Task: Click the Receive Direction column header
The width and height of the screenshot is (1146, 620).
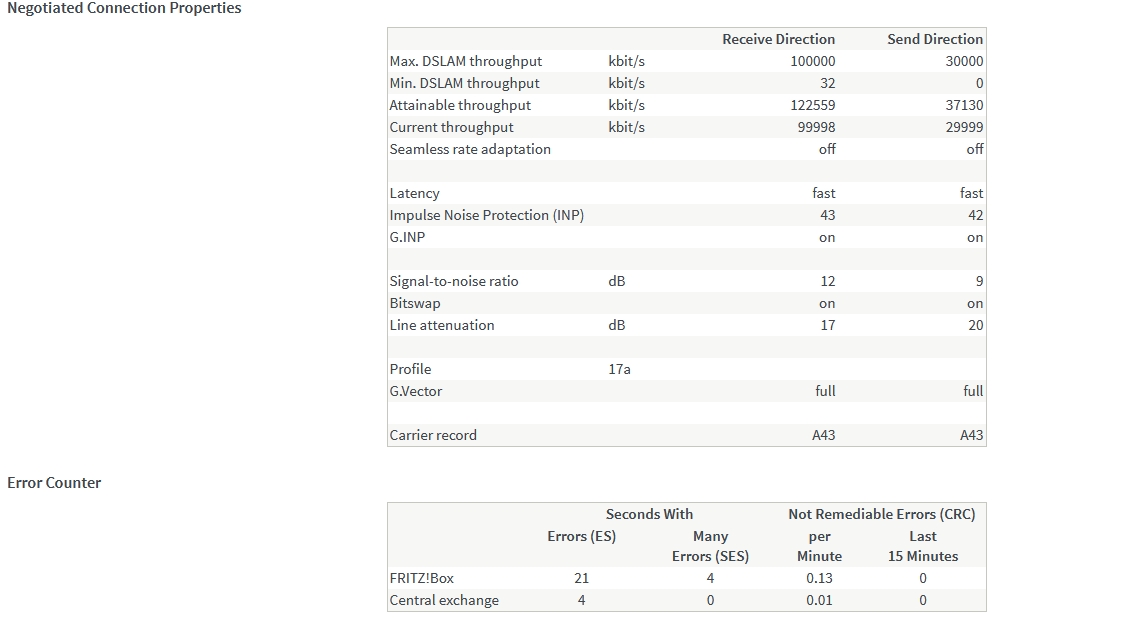Action: coord(778,39)
